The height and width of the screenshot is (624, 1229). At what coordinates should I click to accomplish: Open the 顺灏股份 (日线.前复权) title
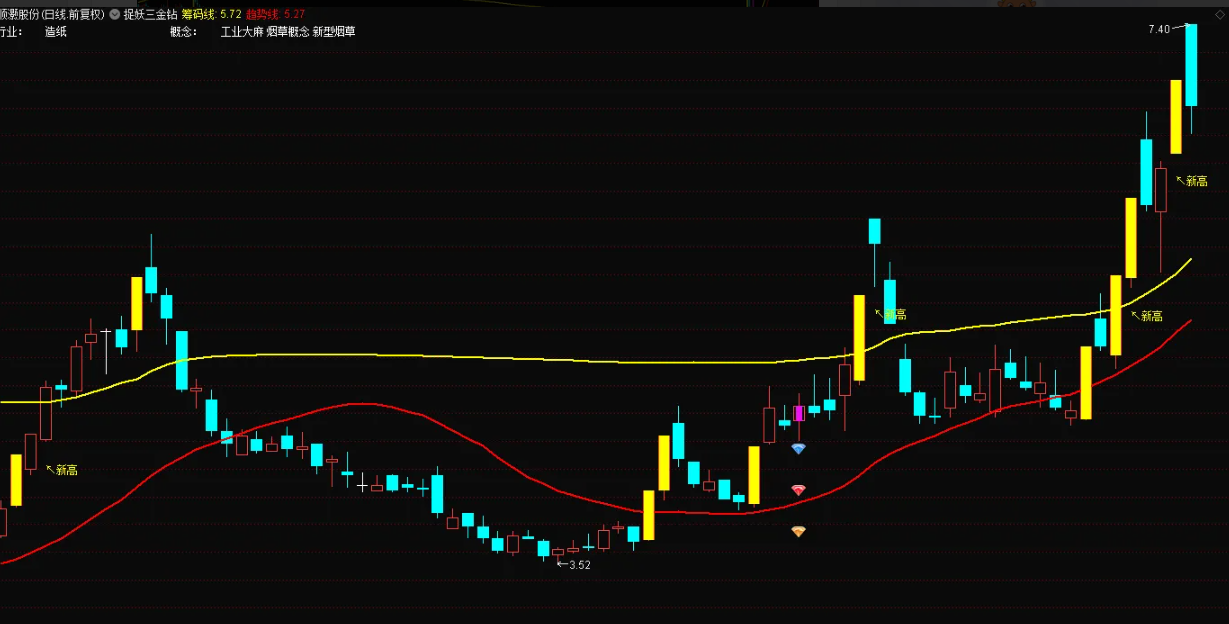52,15
